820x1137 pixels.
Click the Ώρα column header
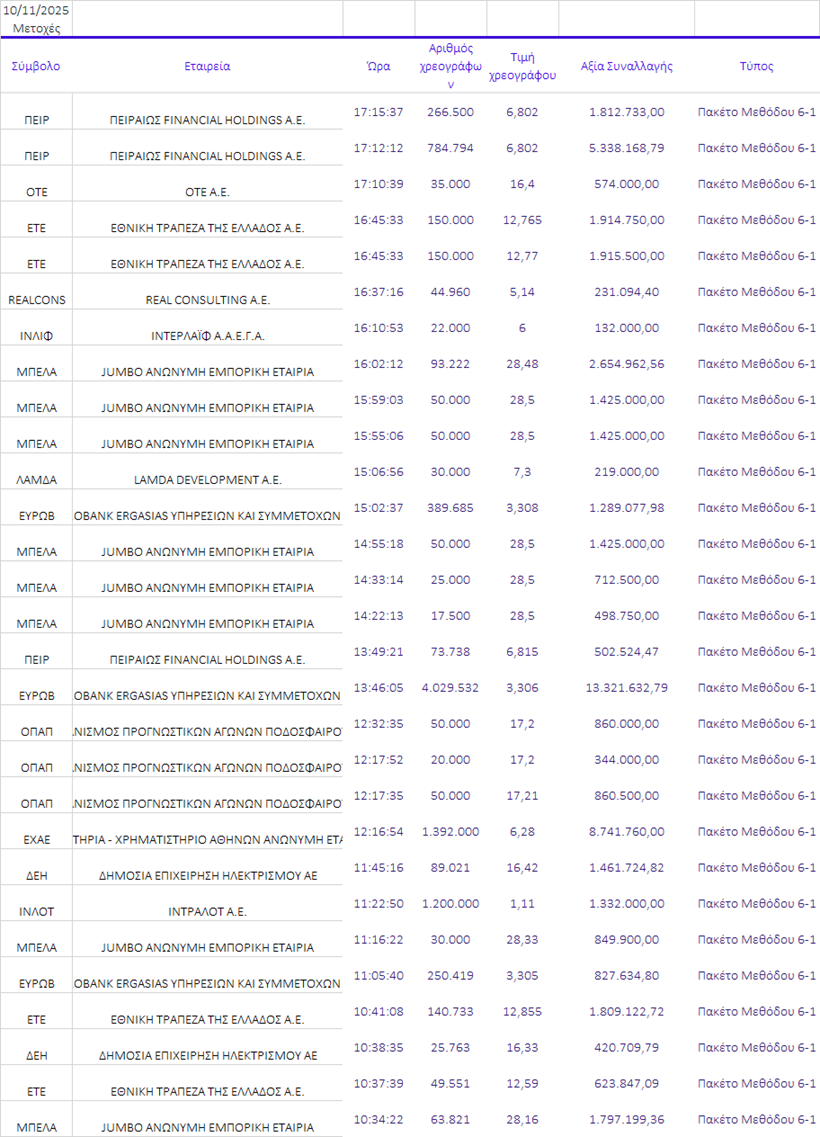tap(378, 66)
